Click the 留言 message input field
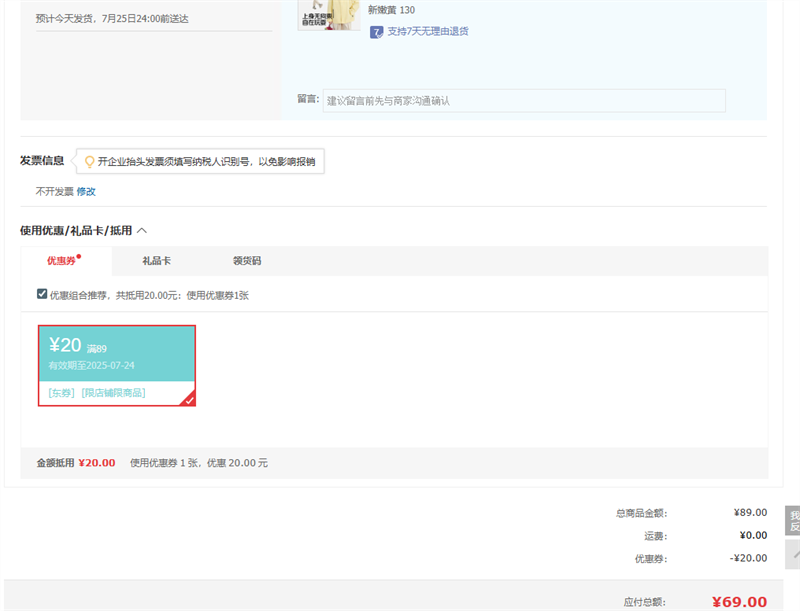This screenshot has height=611, width=800. (x=523, y=101)
